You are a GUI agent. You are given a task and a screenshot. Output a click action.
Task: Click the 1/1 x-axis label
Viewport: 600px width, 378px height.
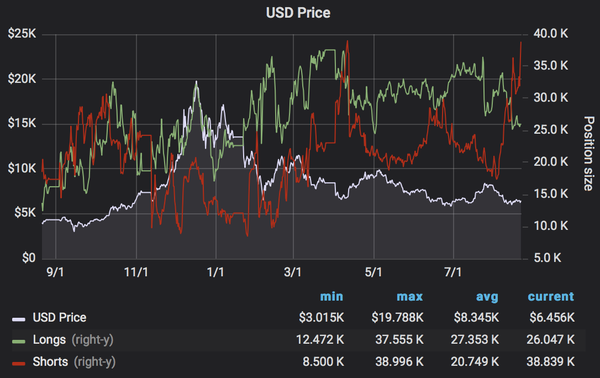click(215, 272)
